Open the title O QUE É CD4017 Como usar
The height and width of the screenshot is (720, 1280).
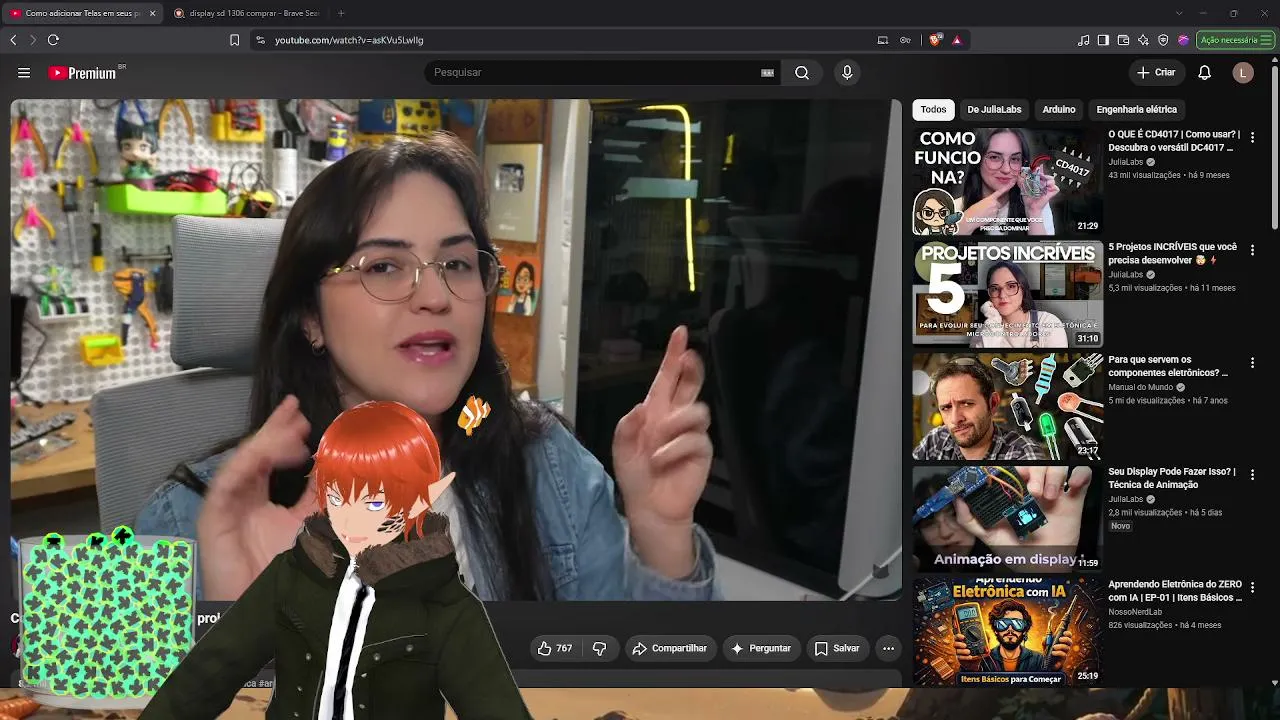(1174, 141)
